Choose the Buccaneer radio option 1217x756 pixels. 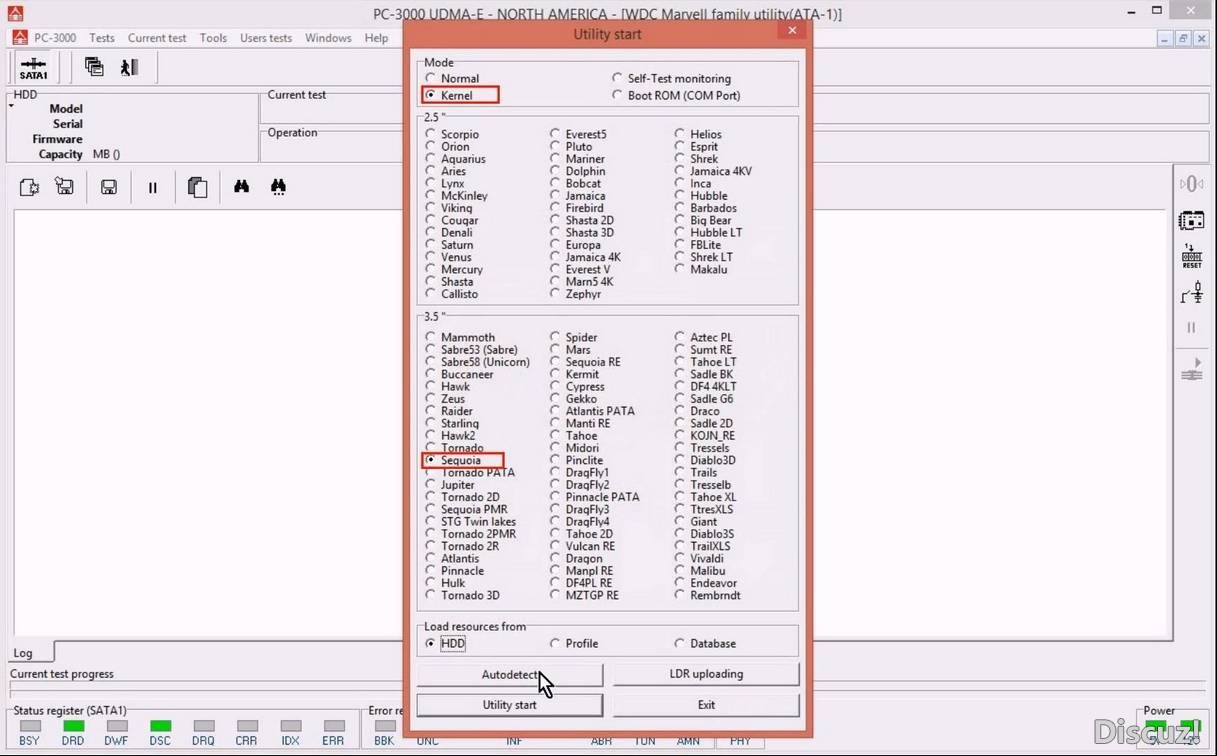click(x=431, y=374)
